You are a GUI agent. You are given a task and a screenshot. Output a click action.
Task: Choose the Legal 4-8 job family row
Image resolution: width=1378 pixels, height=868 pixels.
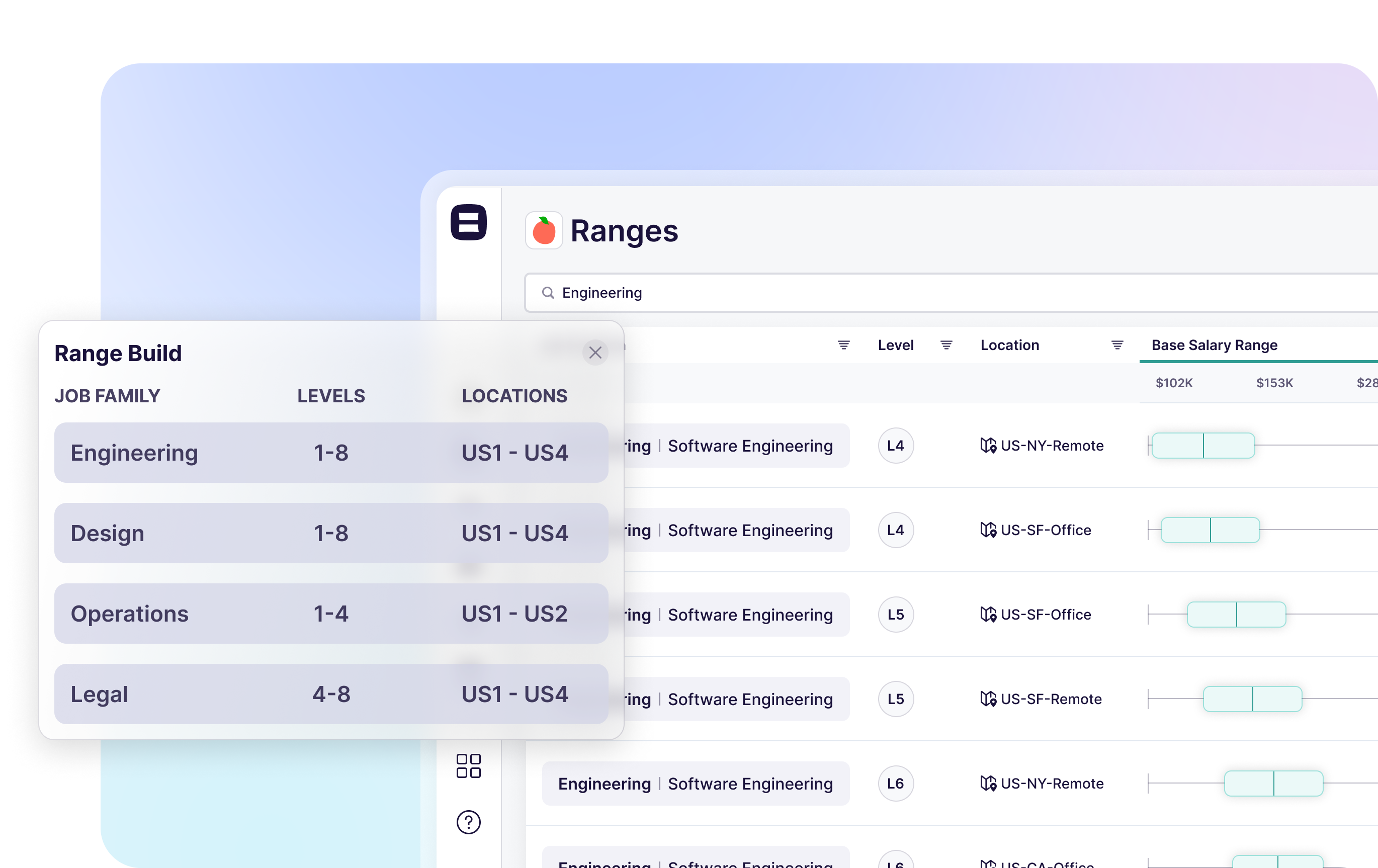tap(331, 694)
